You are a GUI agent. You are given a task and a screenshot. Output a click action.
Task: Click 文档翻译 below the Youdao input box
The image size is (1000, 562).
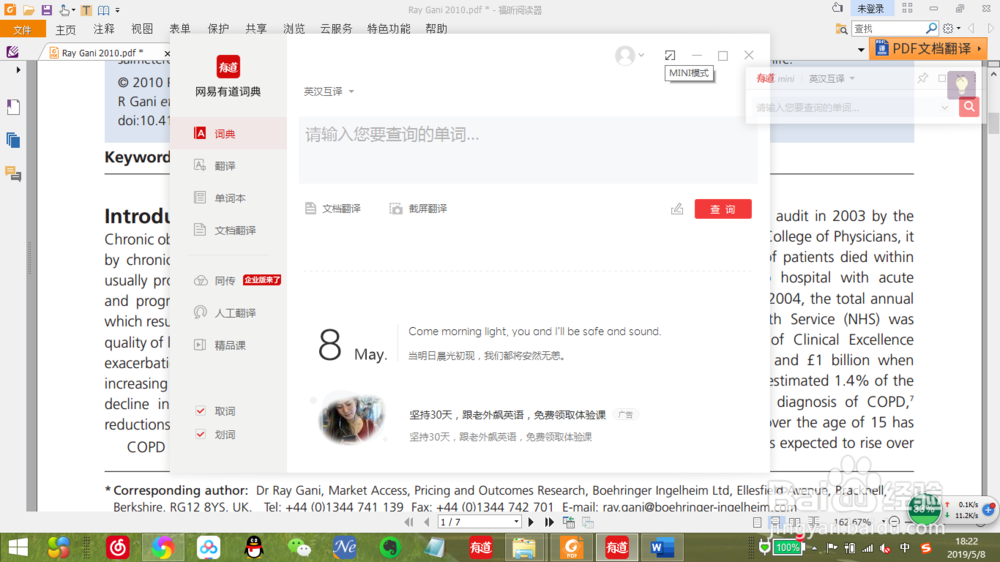pyautogui.click(x=333, y=209)
